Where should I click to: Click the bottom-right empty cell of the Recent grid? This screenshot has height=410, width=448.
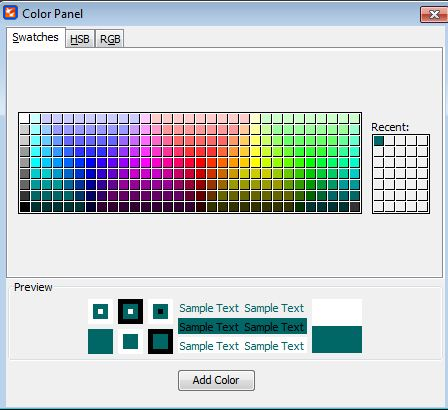pyautogui.click(x=423, y=207)
